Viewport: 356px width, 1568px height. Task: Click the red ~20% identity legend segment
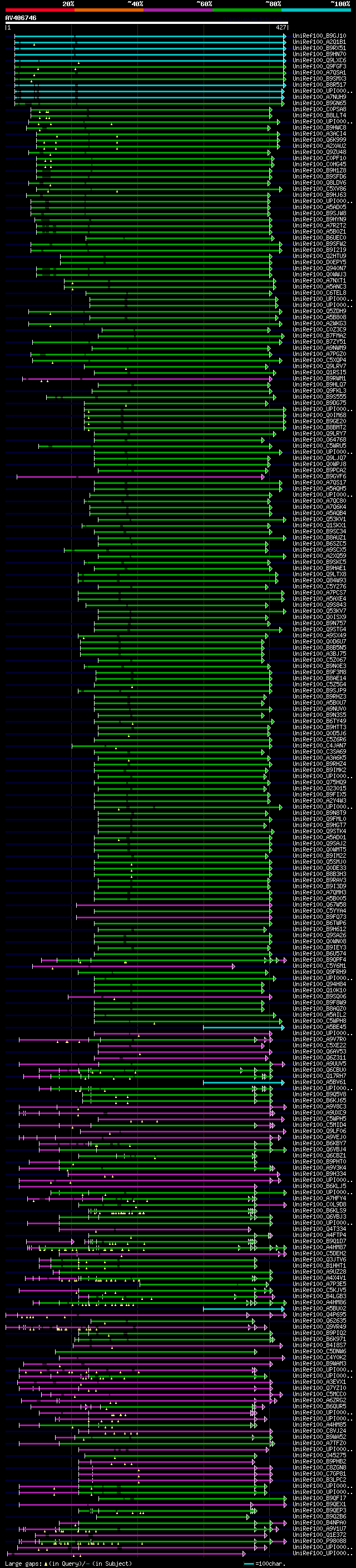[39, 10]
